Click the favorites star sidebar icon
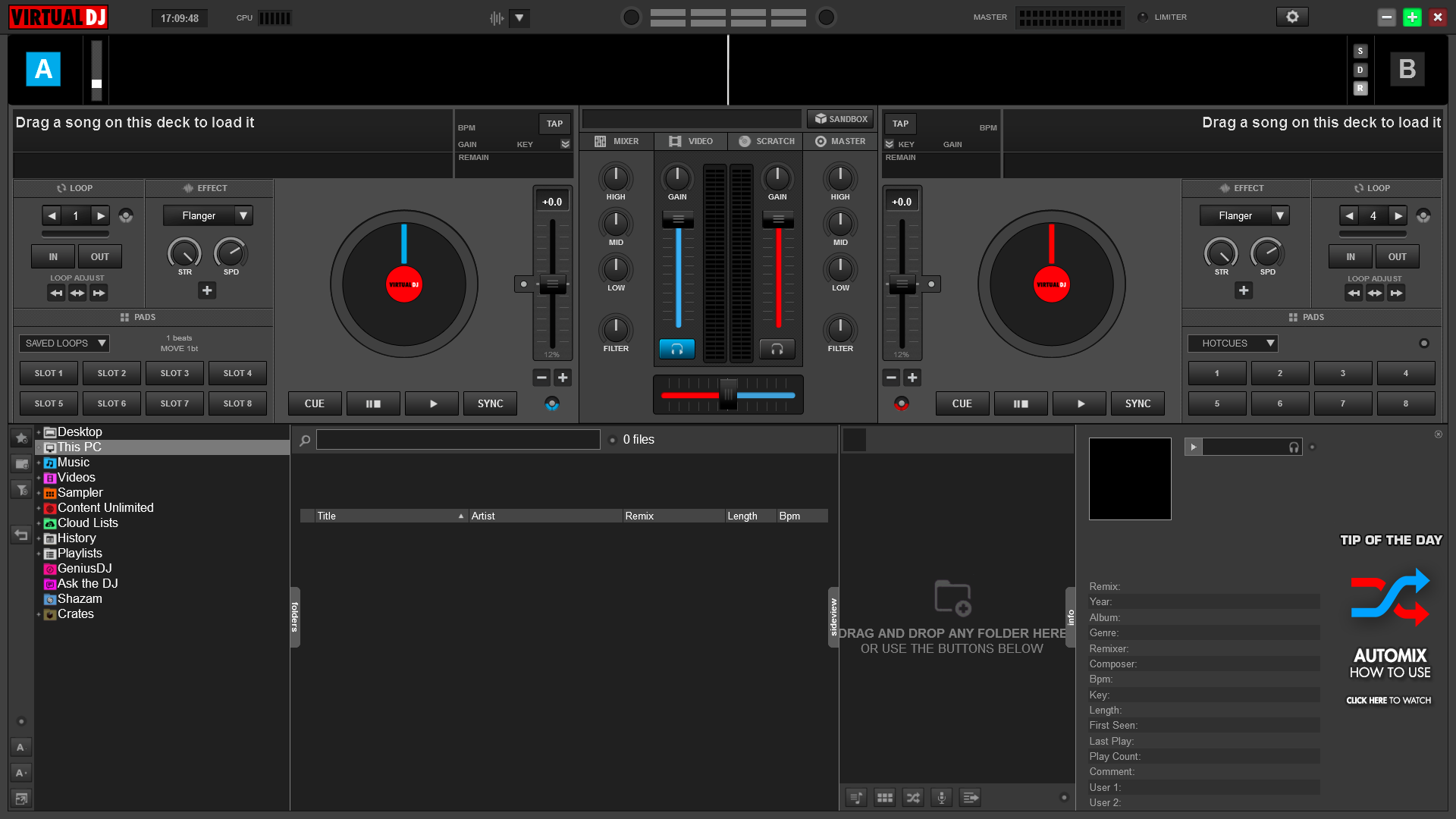The width and height of the screenshot is (1456, 819). 21,438
